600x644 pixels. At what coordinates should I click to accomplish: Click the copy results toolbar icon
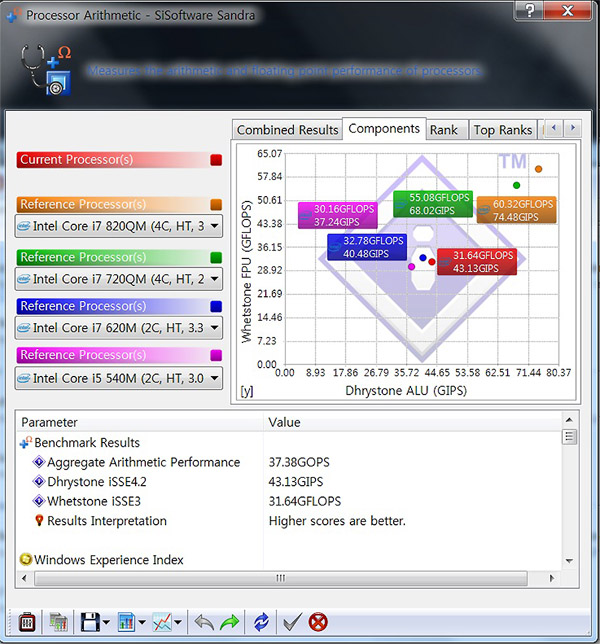click(58, 622)
